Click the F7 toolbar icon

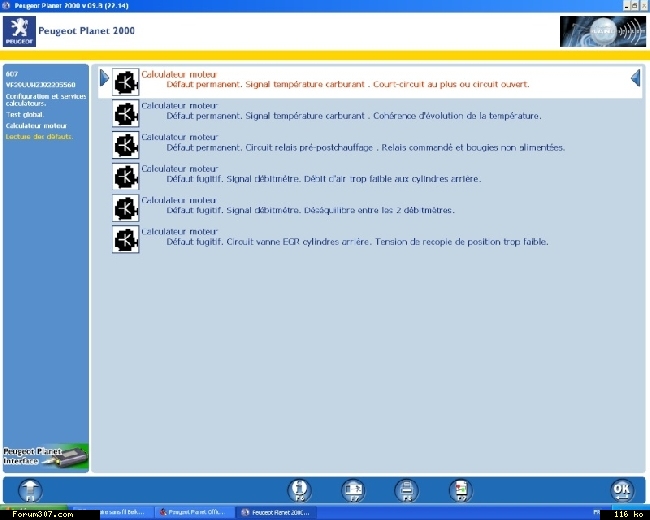point(353,491)
